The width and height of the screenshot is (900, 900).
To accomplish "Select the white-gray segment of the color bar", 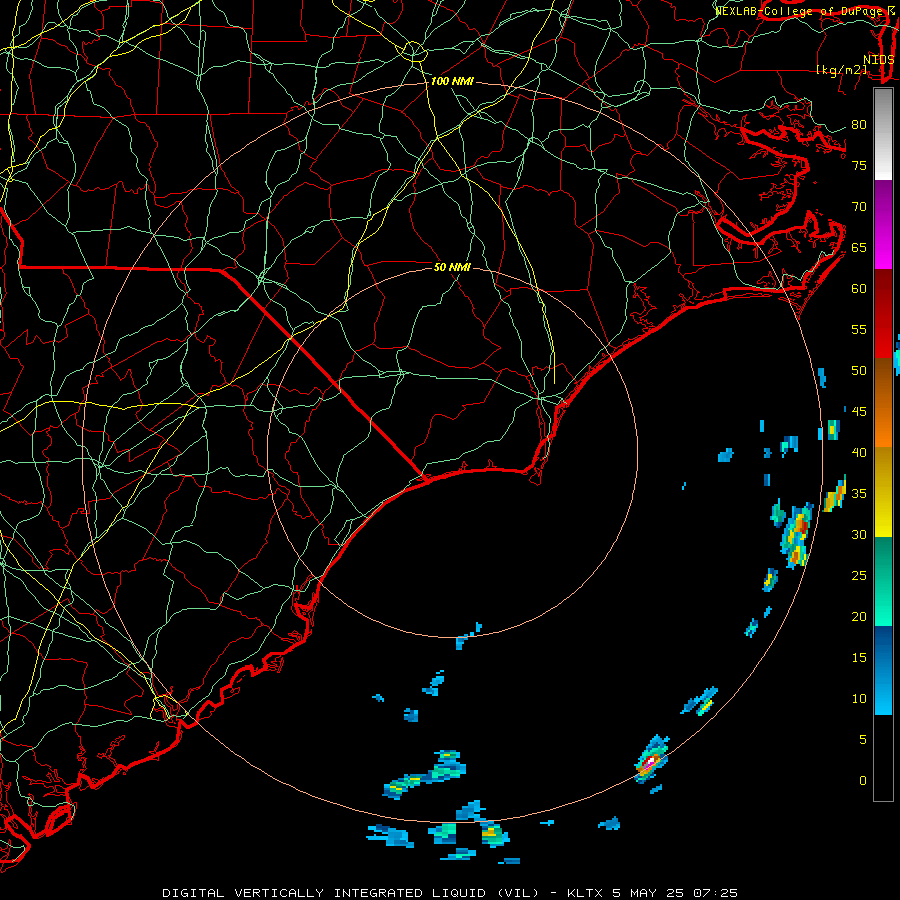I will [883, 135].
